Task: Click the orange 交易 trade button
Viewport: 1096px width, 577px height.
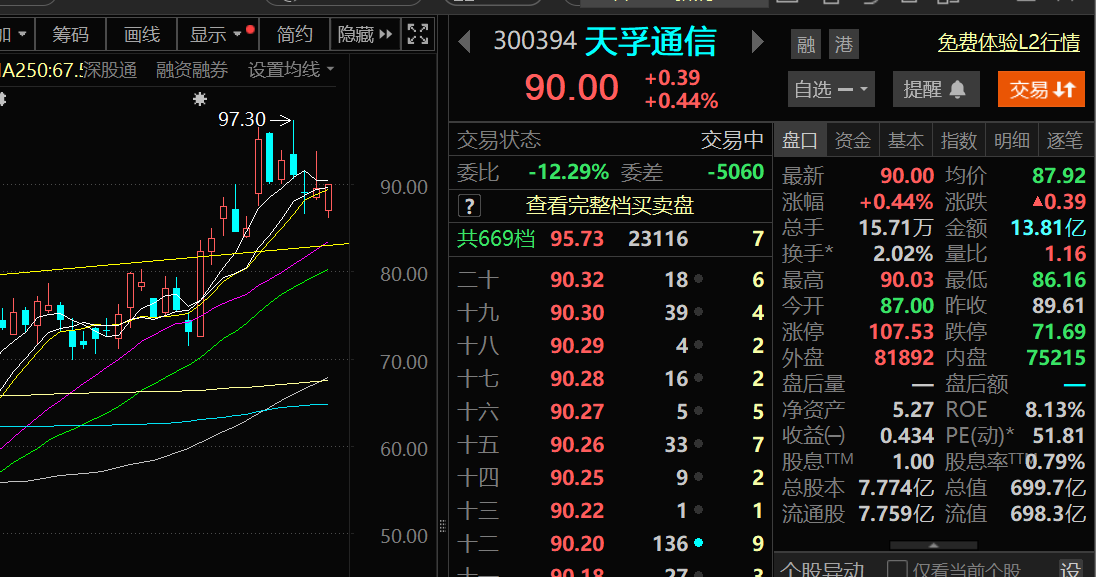Action: (1041, 90)
